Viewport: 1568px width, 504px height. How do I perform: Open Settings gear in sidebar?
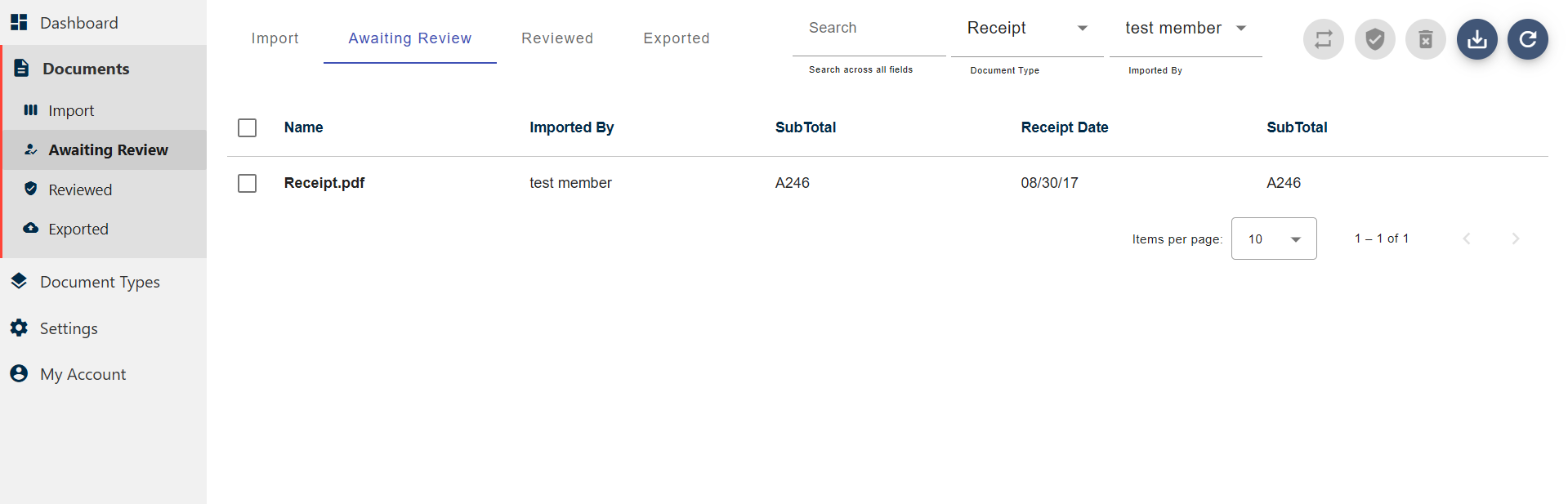point(19,328)
